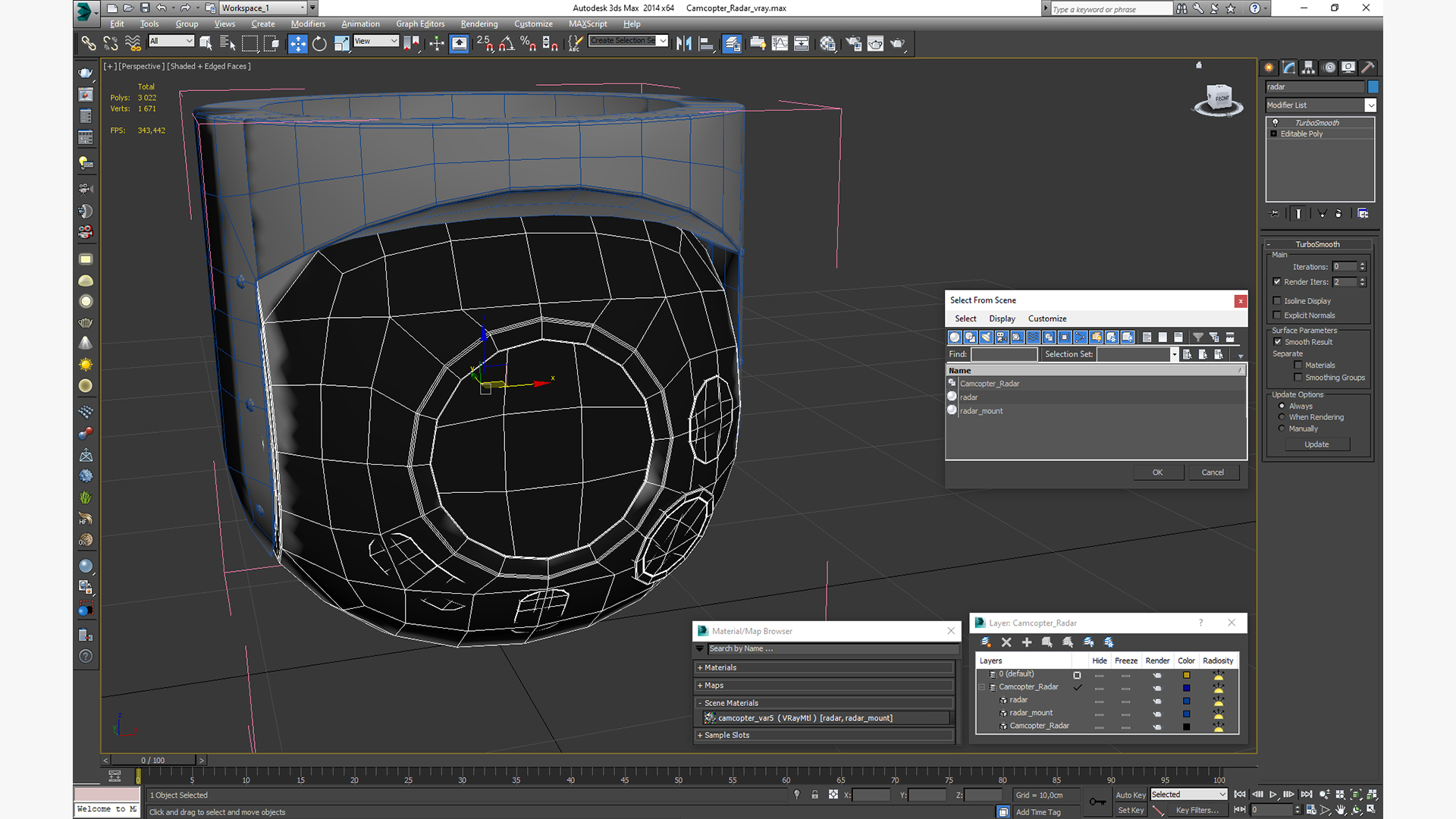1456x819 pixels.
Task: Click the Render Setup teapot icon
Action: pyautogui.click(x=853, y=43)
